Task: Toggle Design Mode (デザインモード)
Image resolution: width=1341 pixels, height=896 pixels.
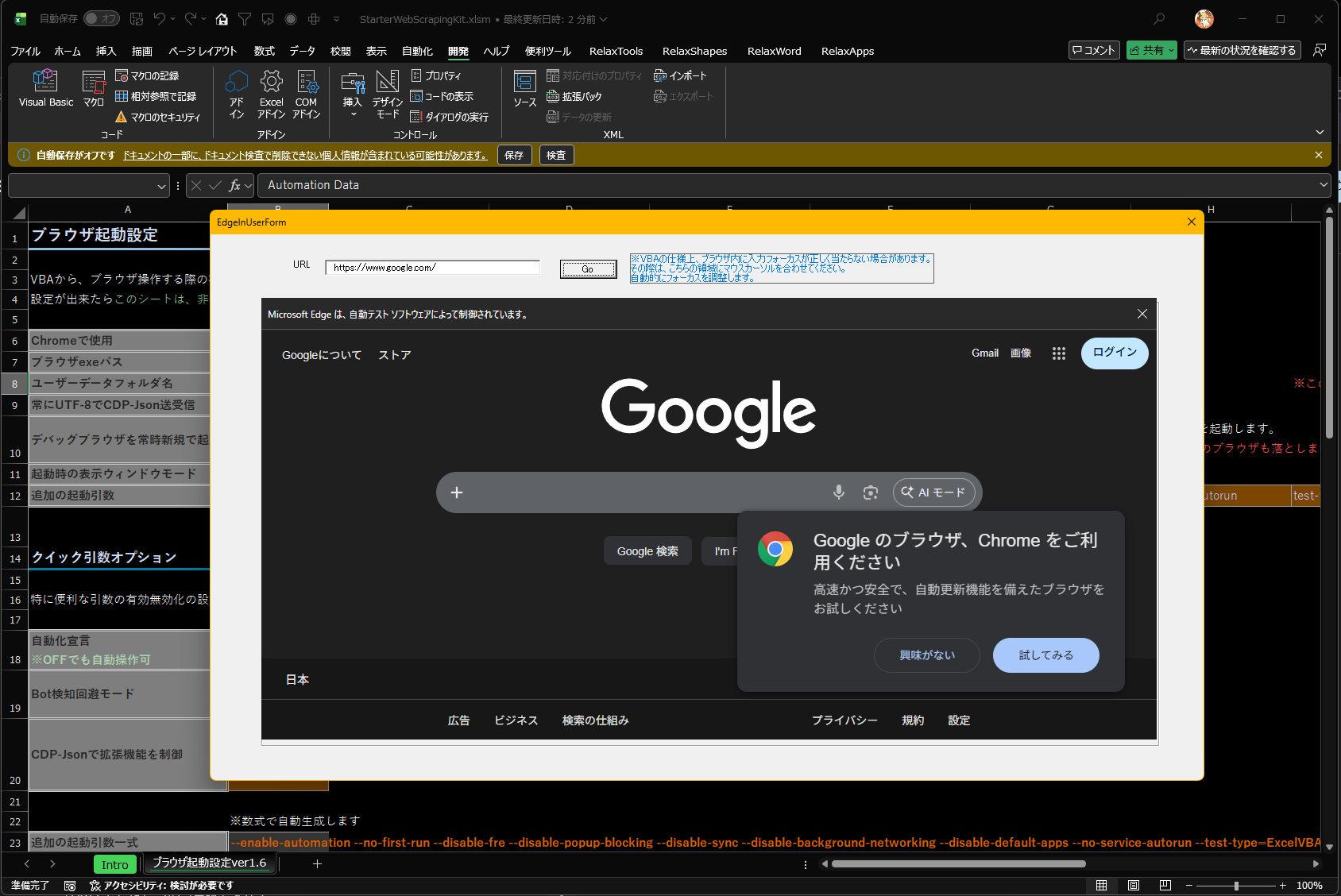Action: pyautogui.click(x=388, y=94)
